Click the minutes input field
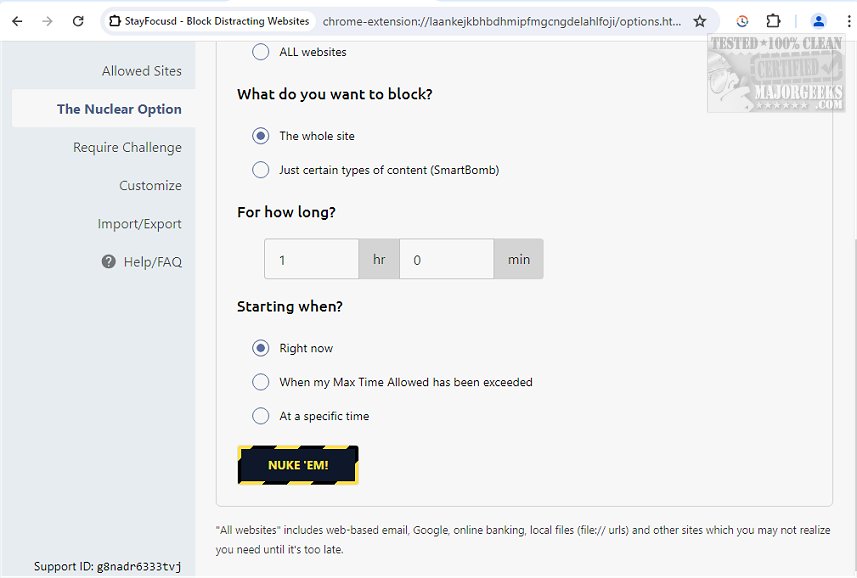857x578 pixels. pyautogui.click(x=446, y=259)
